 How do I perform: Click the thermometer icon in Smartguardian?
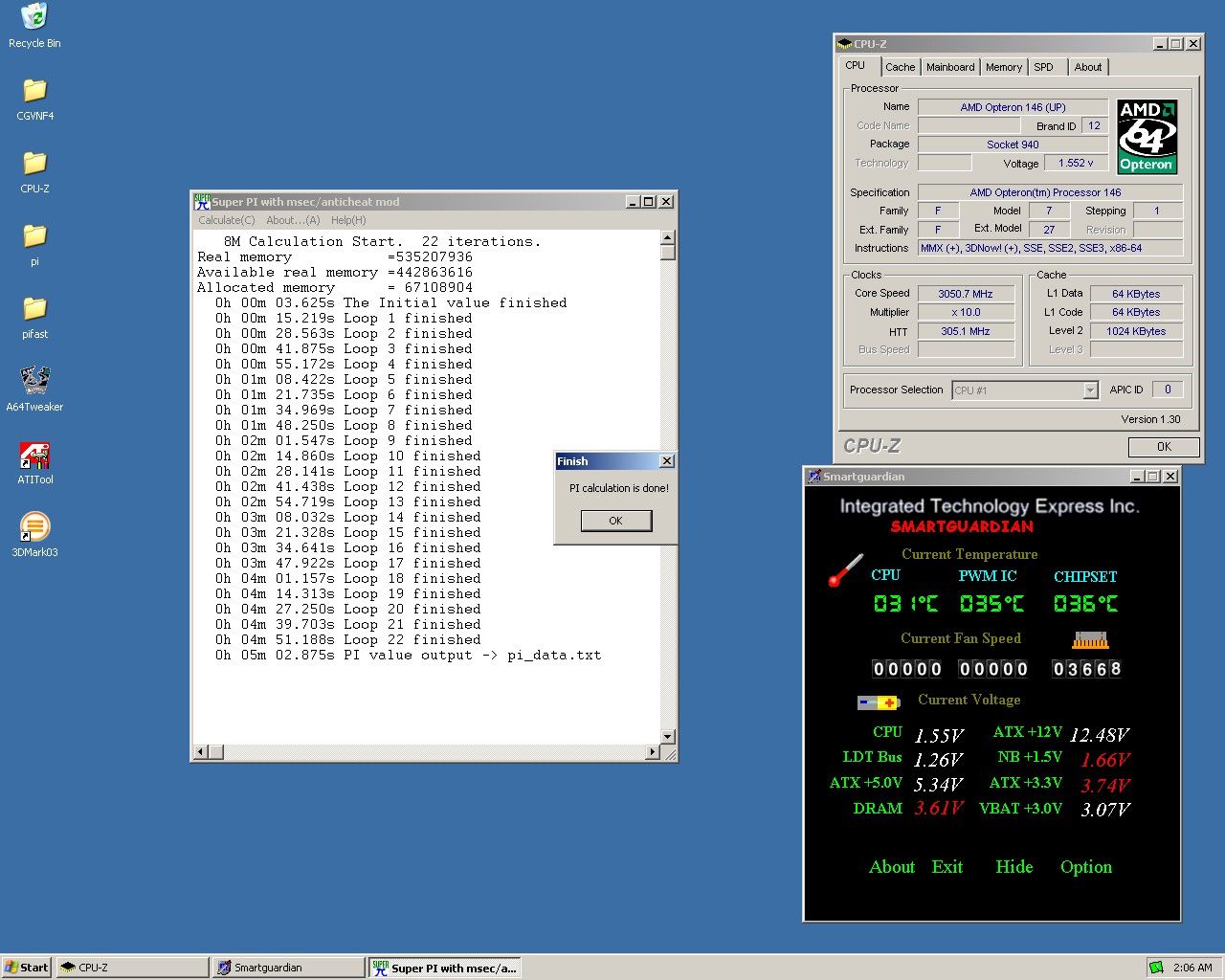(x=845, y=569)
